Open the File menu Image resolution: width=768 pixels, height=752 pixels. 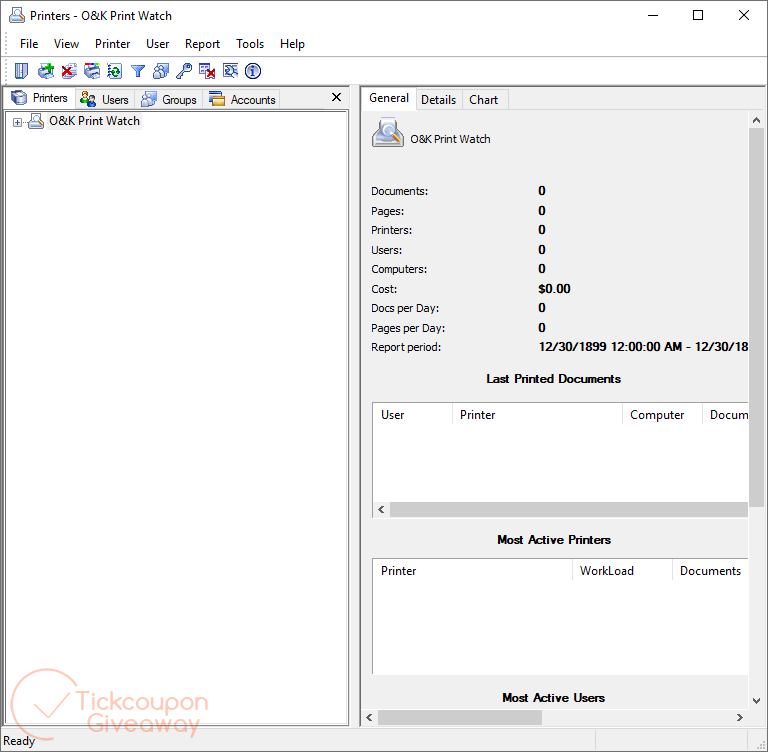pyautogui.click(x=29, y=44)
